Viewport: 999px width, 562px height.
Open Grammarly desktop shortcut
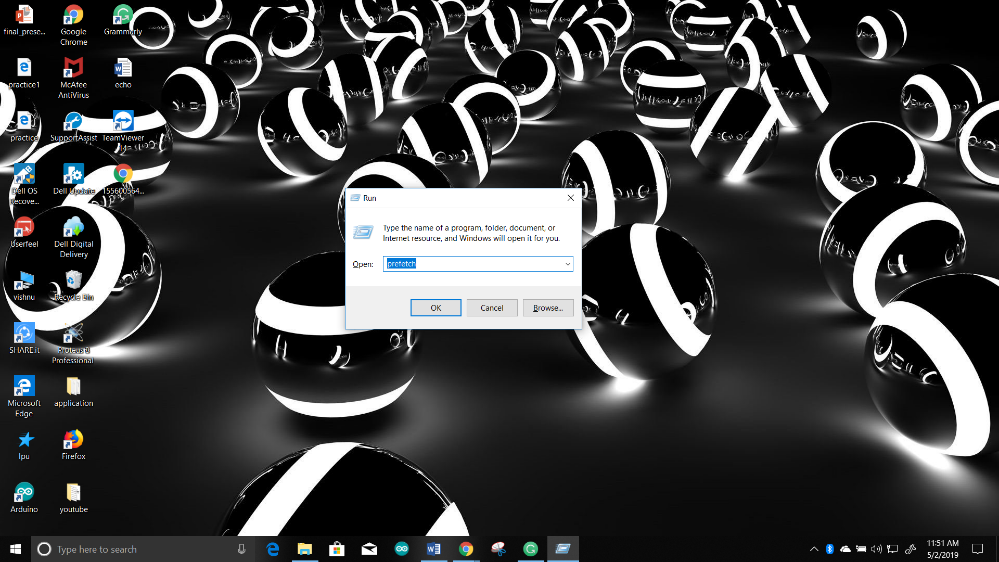pos(122,19)
